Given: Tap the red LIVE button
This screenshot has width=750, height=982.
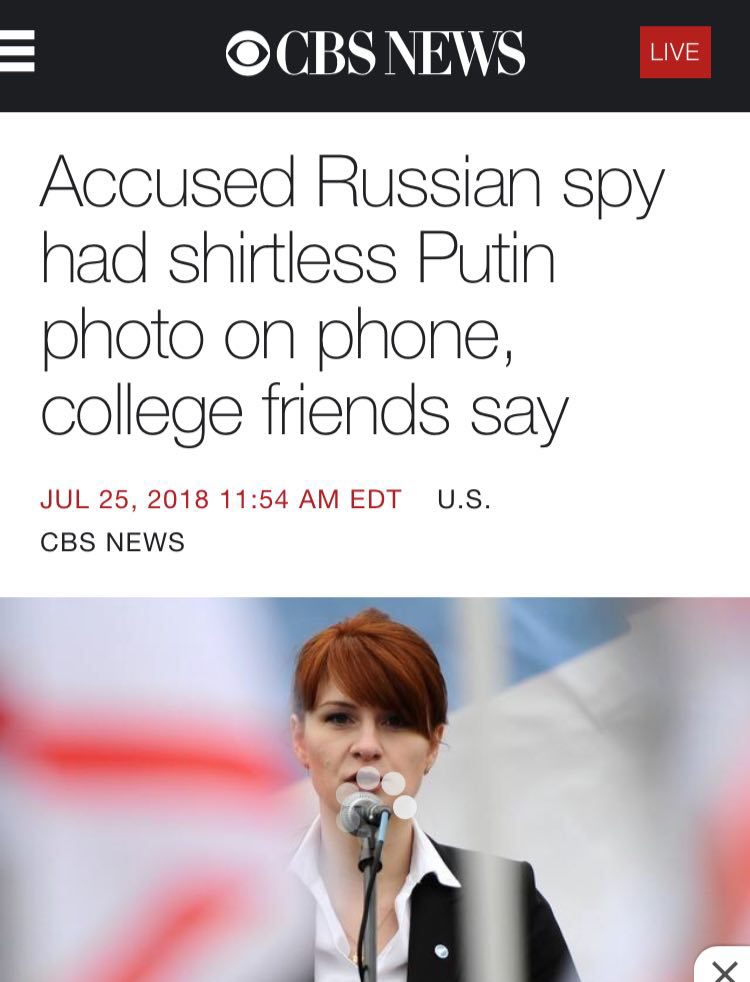Looking at the screenshot, I should [x=675, y=52].
